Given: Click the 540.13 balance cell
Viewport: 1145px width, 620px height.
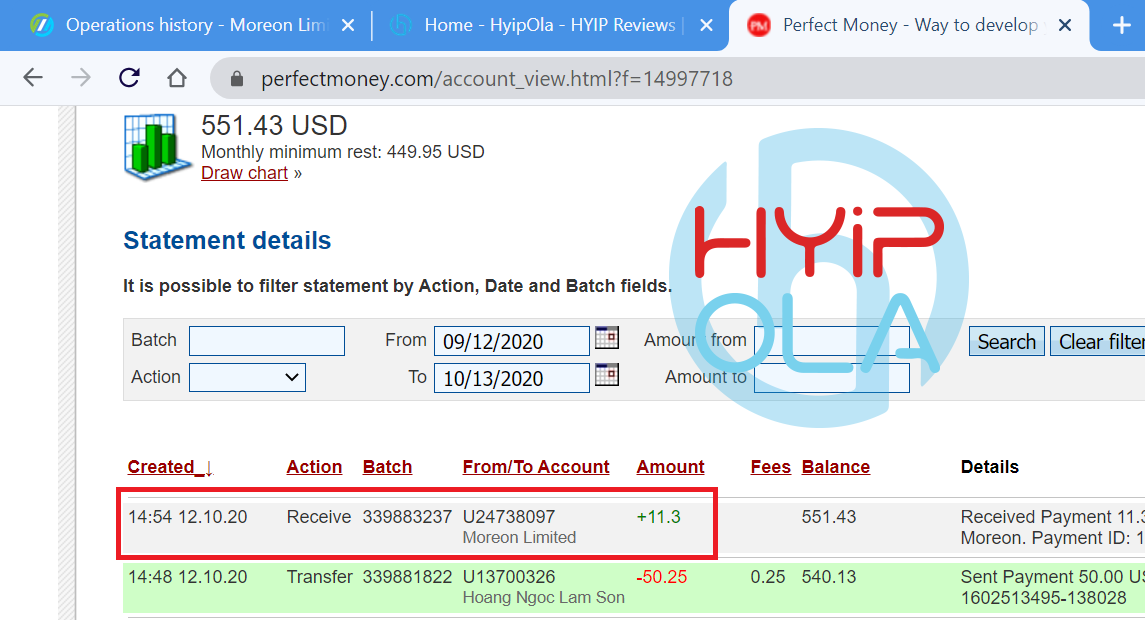Looking at the screenshot, I should coord(829,577).
